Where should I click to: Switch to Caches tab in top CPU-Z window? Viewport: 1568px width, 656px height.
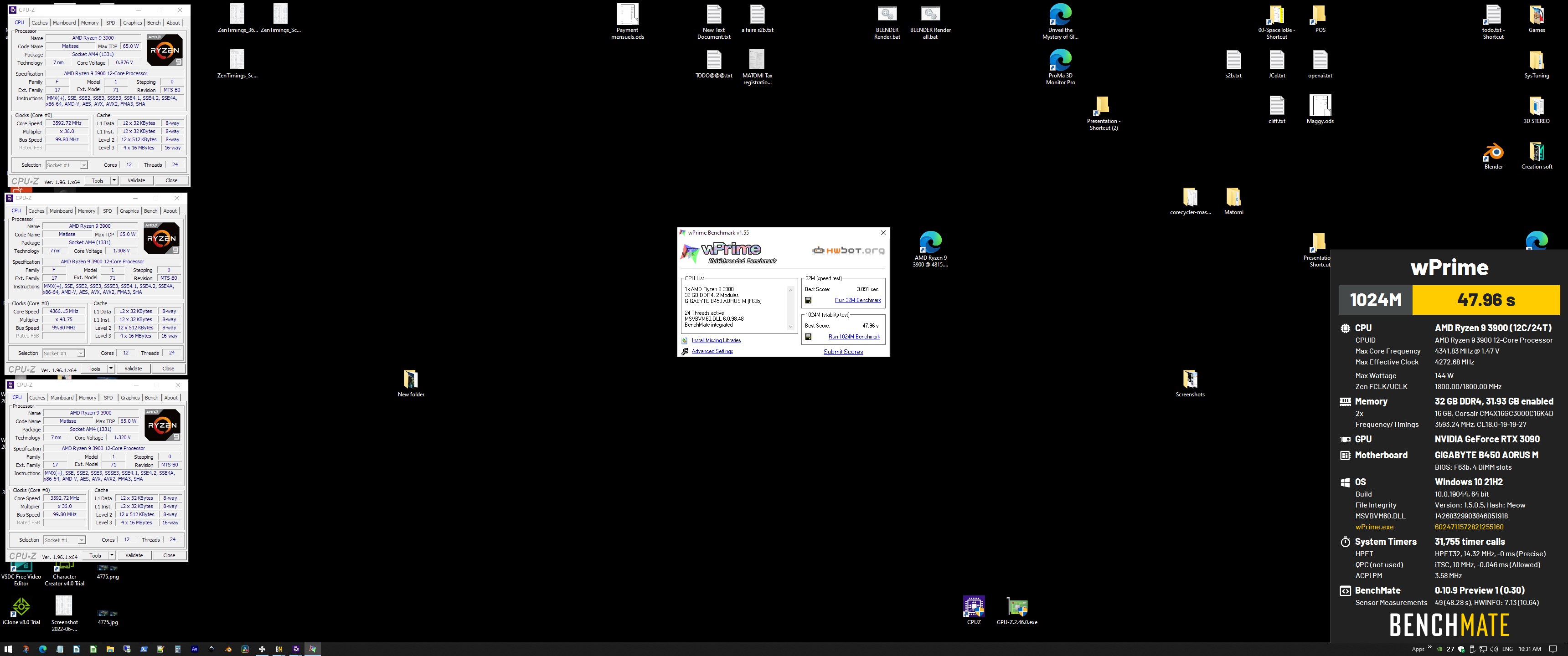[x=40, y=22]
